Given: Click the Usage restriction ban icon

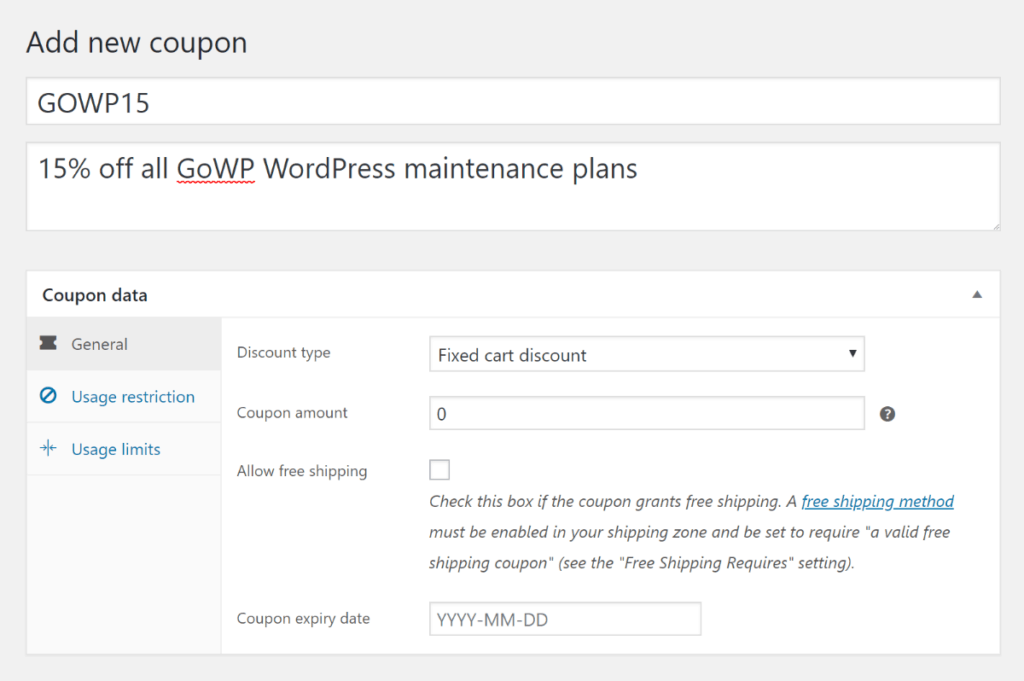Looking at the screenshot, I should 48,396.
